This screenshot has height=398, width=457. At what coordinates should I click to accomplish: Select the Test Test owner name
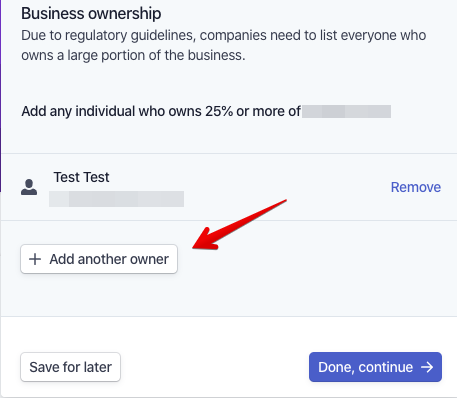click(81, 177)
